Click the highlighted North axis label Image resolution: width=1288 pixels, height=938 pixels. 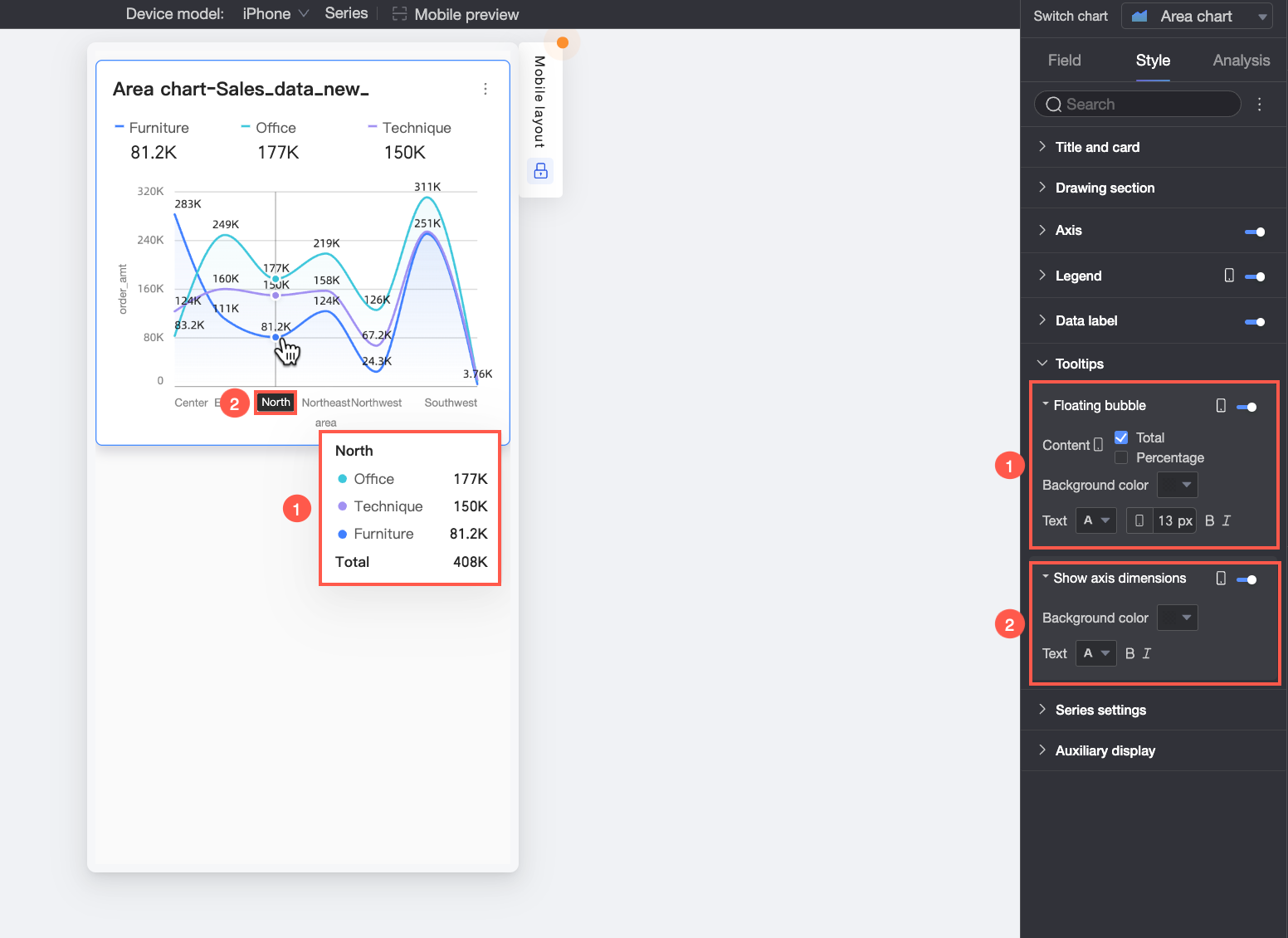(x=276, y=402)
